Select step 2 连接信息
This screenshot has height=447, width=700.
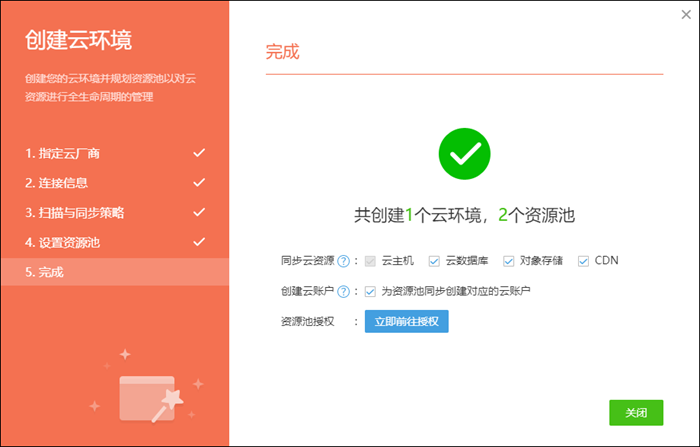(56, 183)
